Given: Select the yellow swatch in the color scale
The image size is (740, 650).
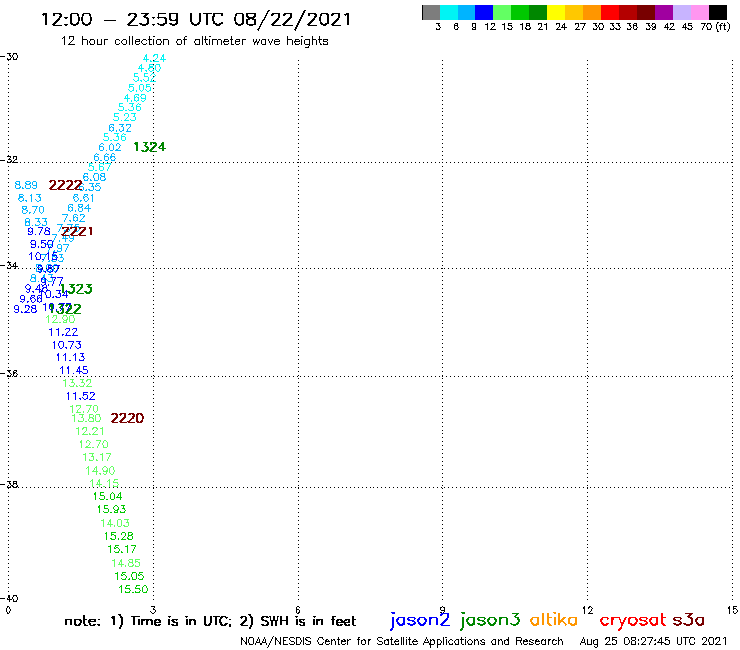Looking at the screenshot, I should pos(556,12).
